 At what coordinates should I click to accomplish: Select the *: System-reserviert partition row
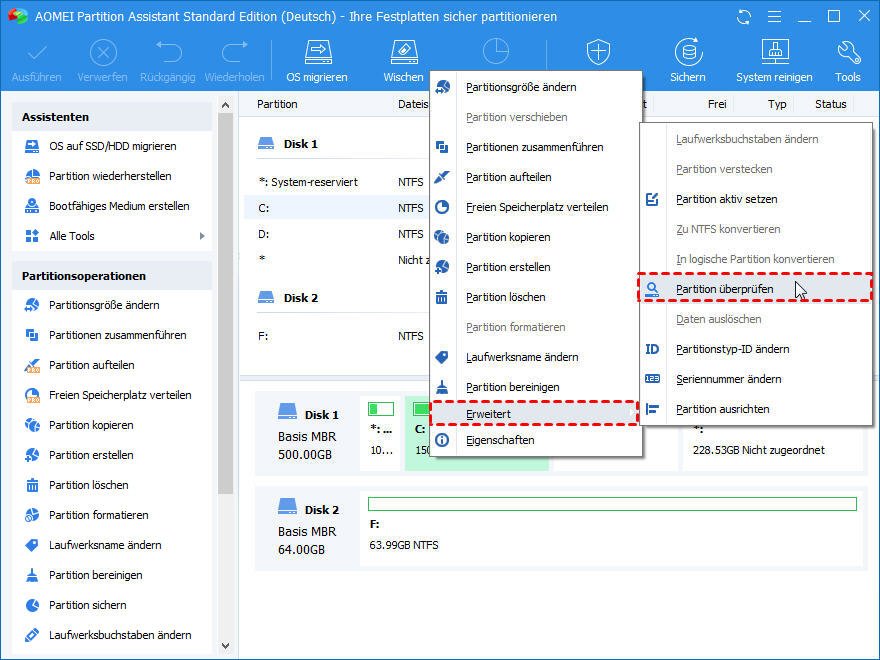coord(337,182)
